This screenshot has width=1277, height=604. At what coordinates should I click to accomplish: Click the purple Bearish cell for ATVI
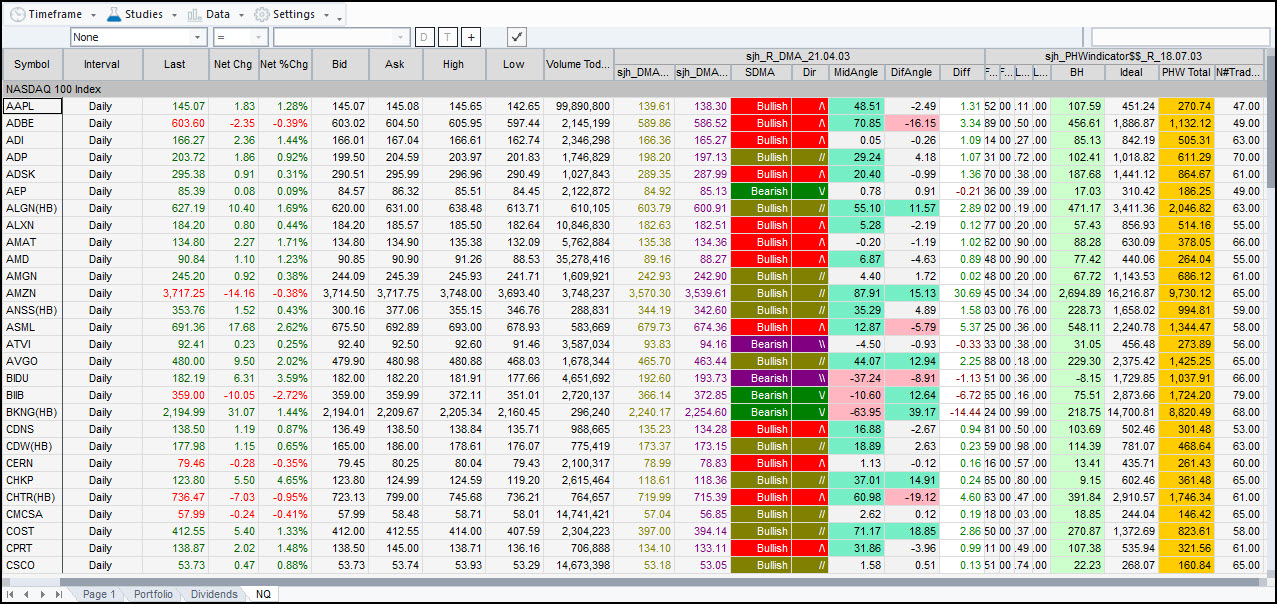(761, 344)
